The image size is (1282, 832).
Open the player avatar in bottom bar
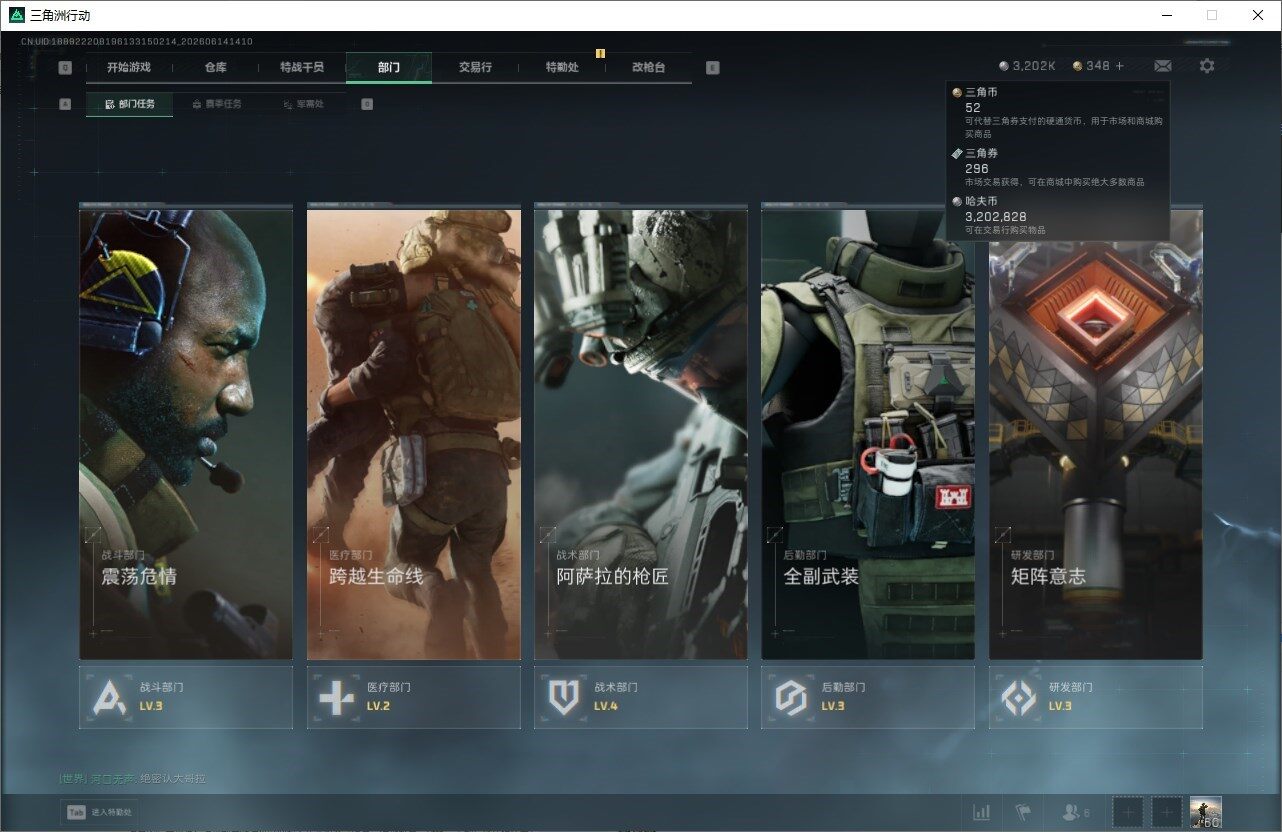[x=1206, y=812]
